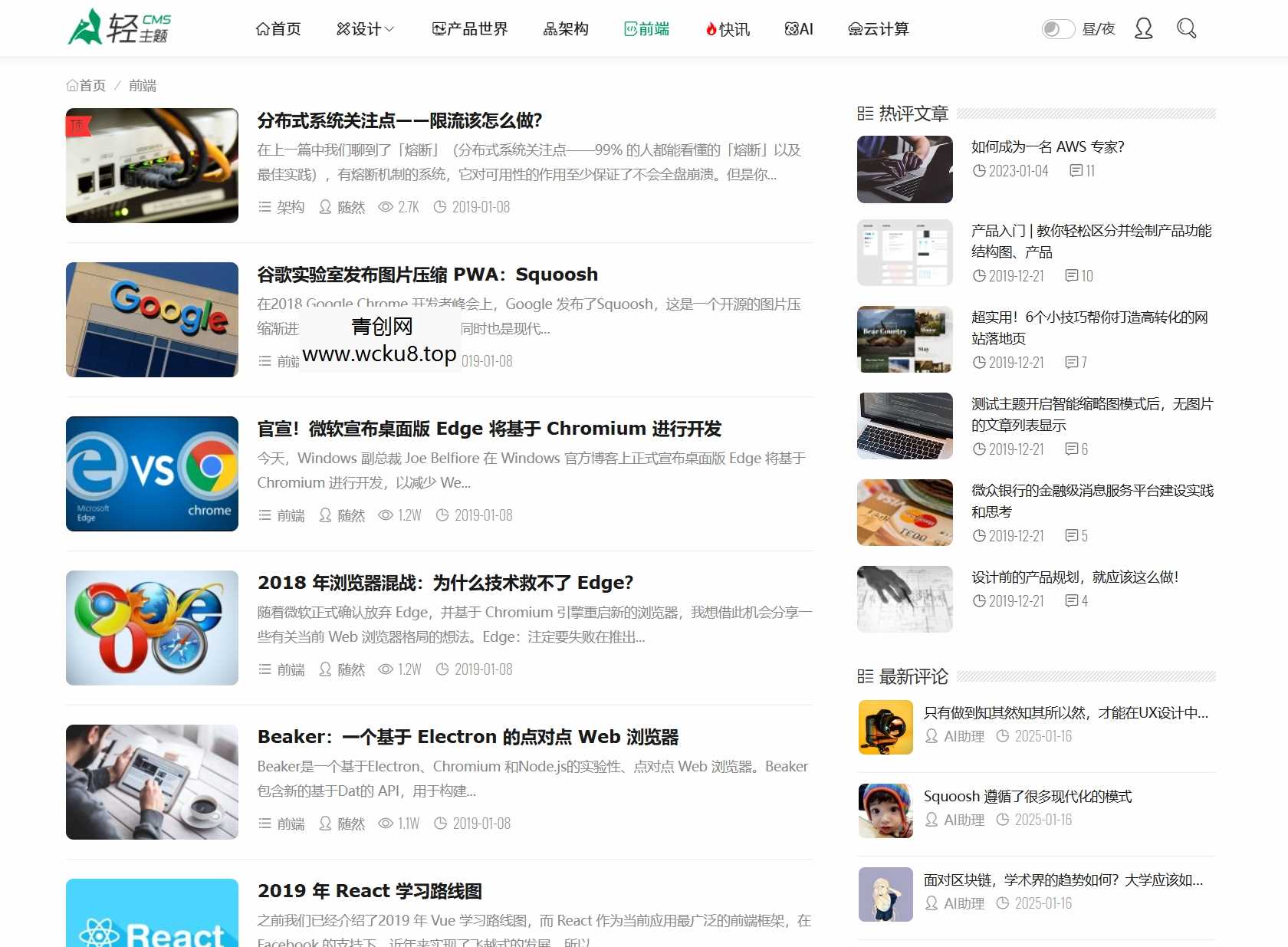Click the 产品世界 nav icon
This screenshot has height=947, width=1288.
coord(437,29)
